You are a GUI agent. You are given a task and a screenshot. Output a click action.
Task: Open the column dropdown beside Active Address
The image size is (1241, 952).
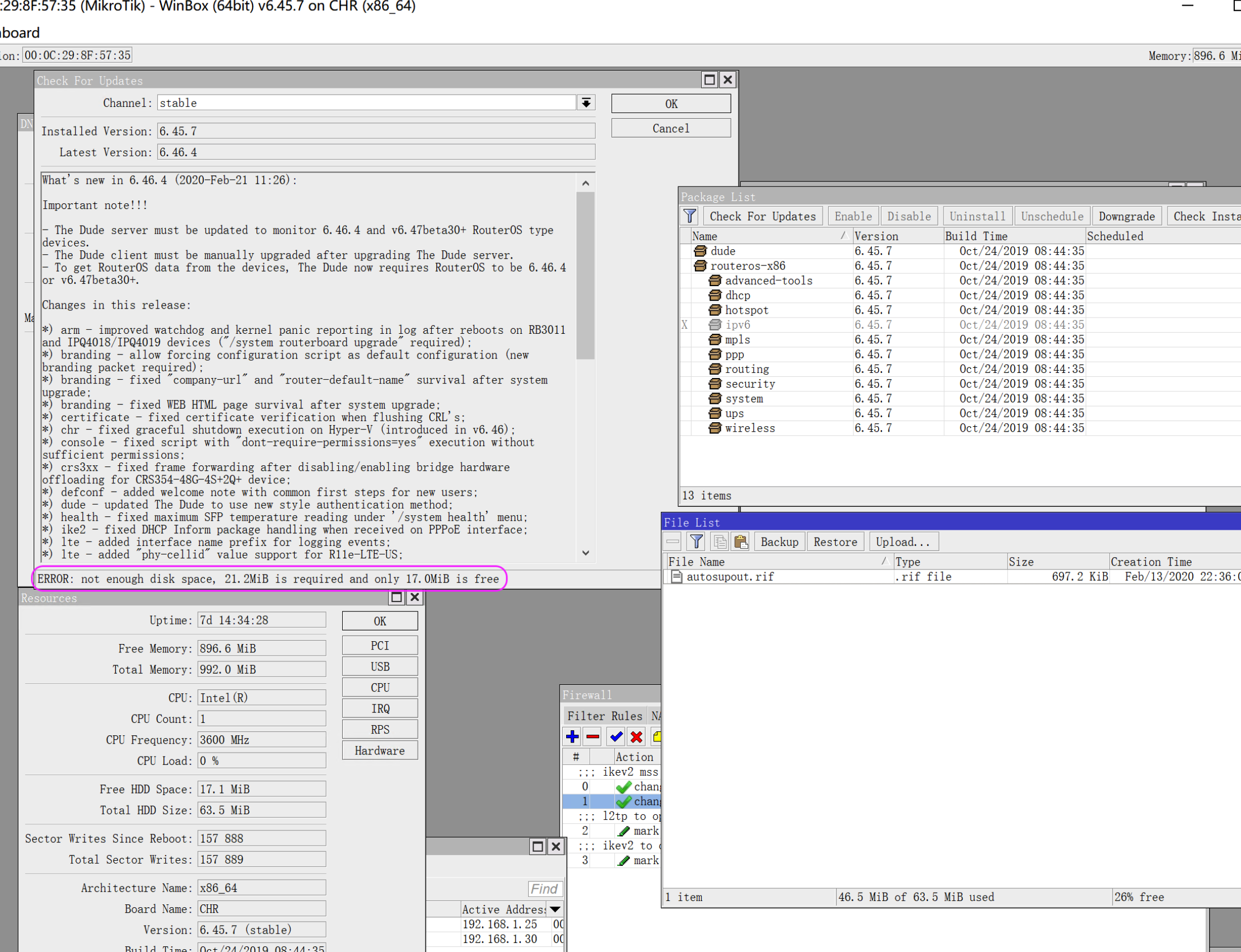(x=556, y=909)
